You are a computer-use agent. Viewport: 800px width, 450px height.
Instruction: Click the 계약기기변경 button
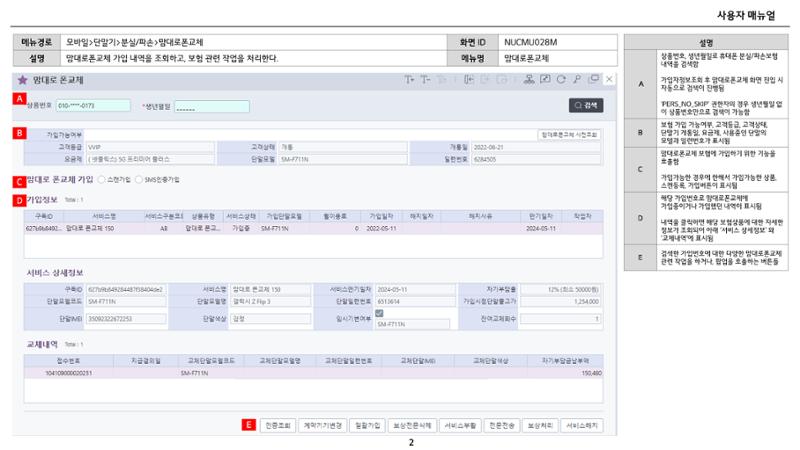[x=322, y=425]
